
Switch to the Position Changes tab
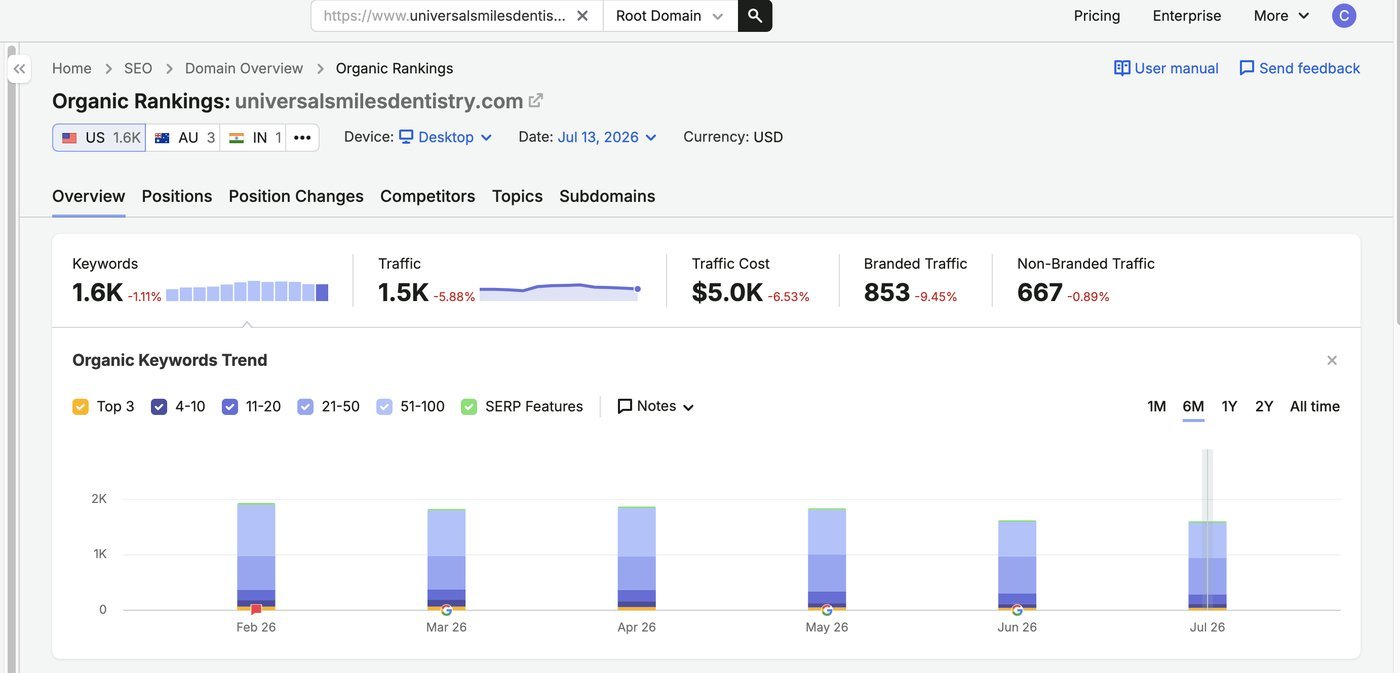[x=296, y=196]
